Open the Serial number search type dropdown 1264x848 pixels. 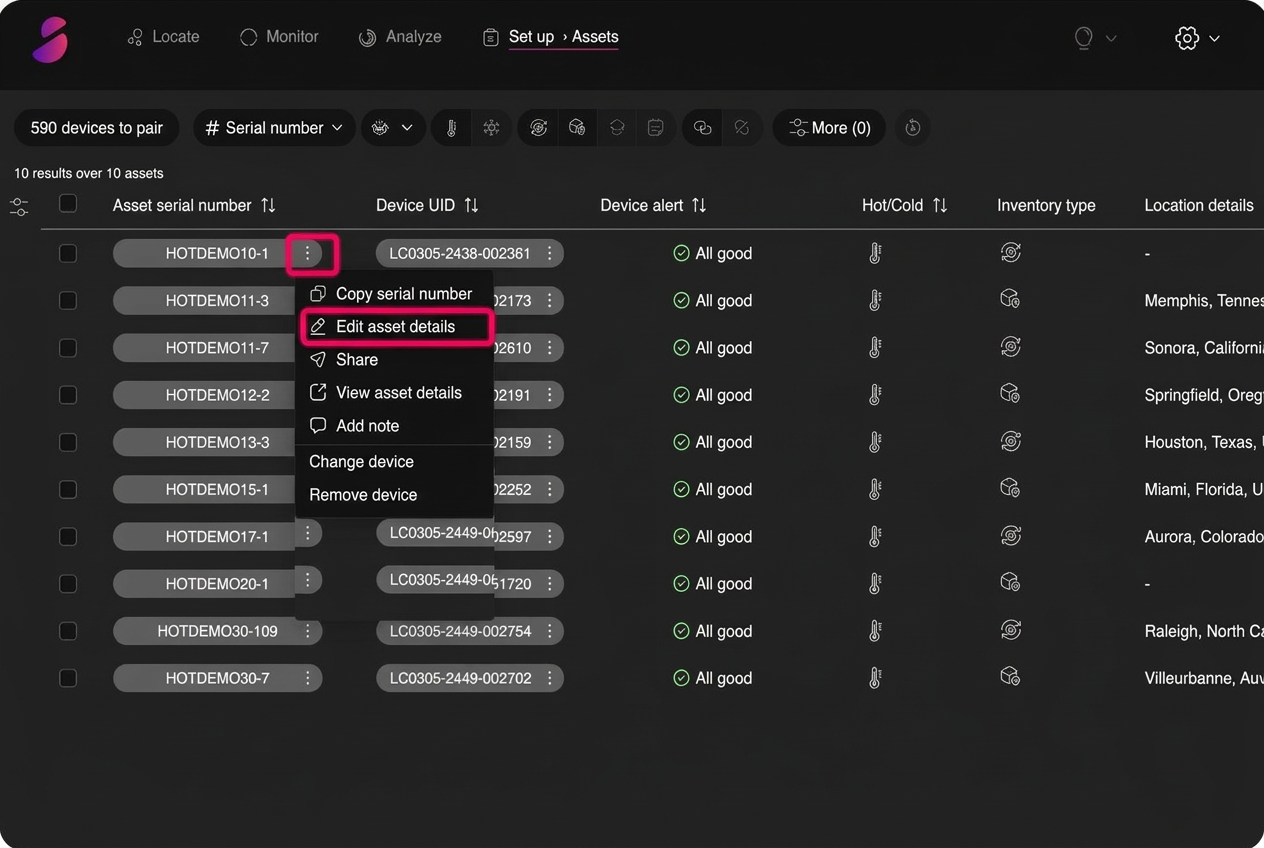[x=274, y=128]
